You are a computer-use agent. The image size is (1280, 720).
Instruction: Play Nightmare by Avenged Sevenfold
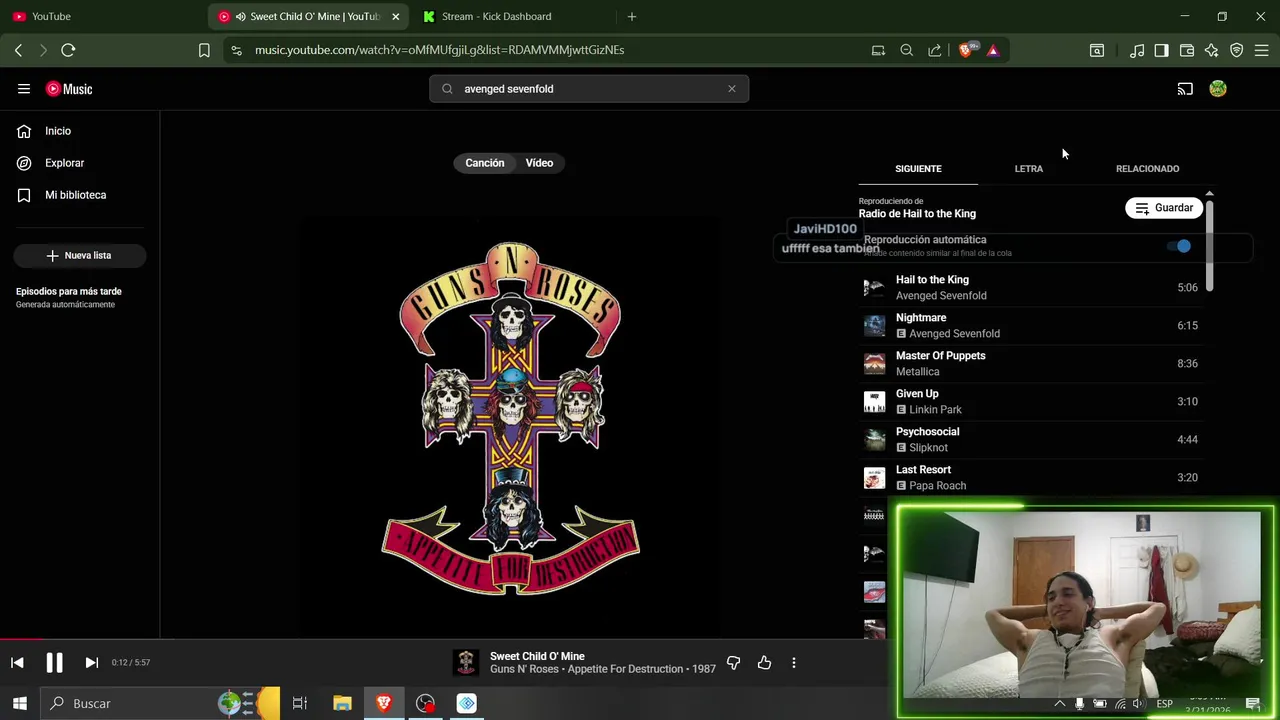click(1030, 326)
